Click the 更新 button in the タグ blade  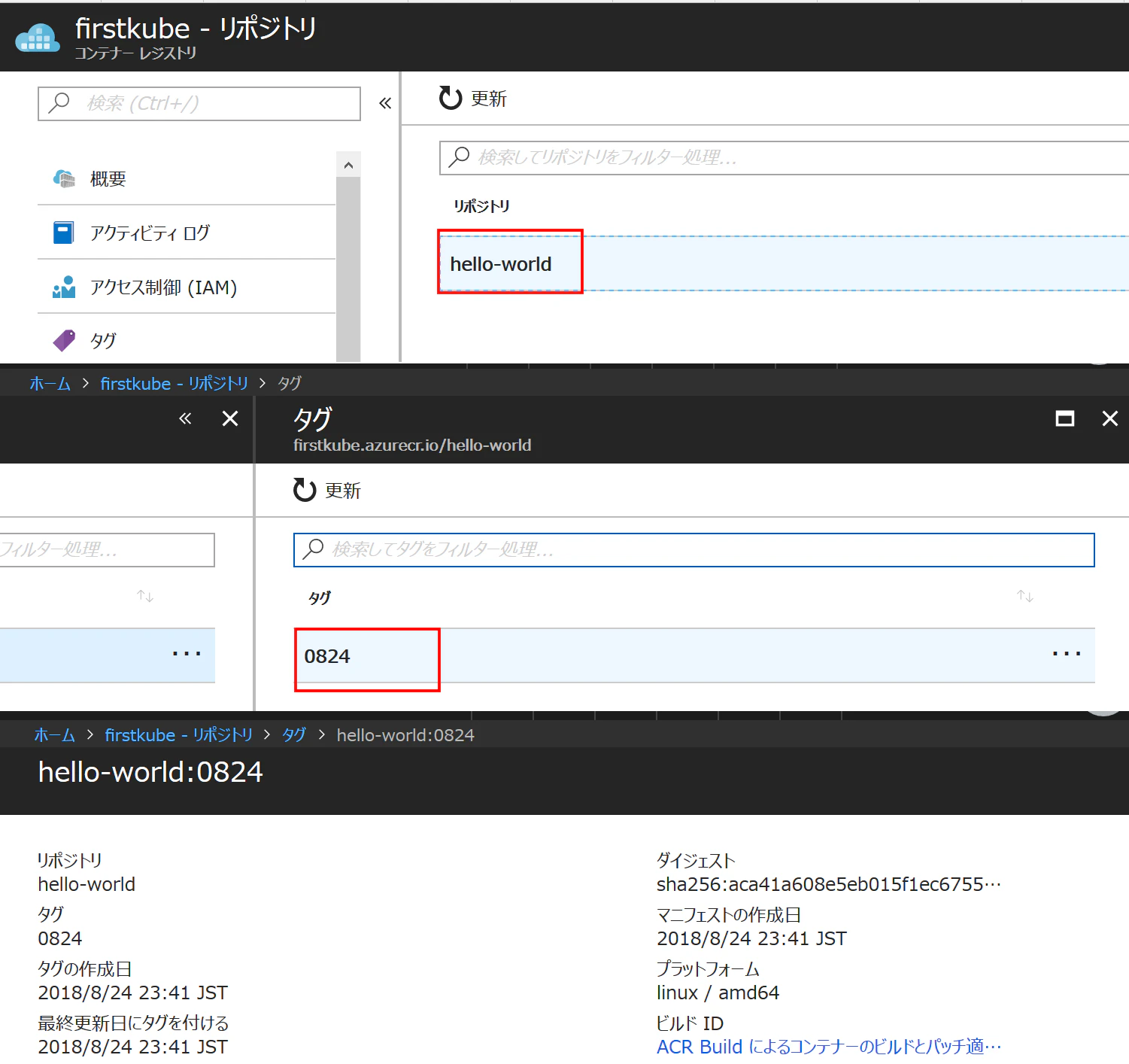pos(327,491)
